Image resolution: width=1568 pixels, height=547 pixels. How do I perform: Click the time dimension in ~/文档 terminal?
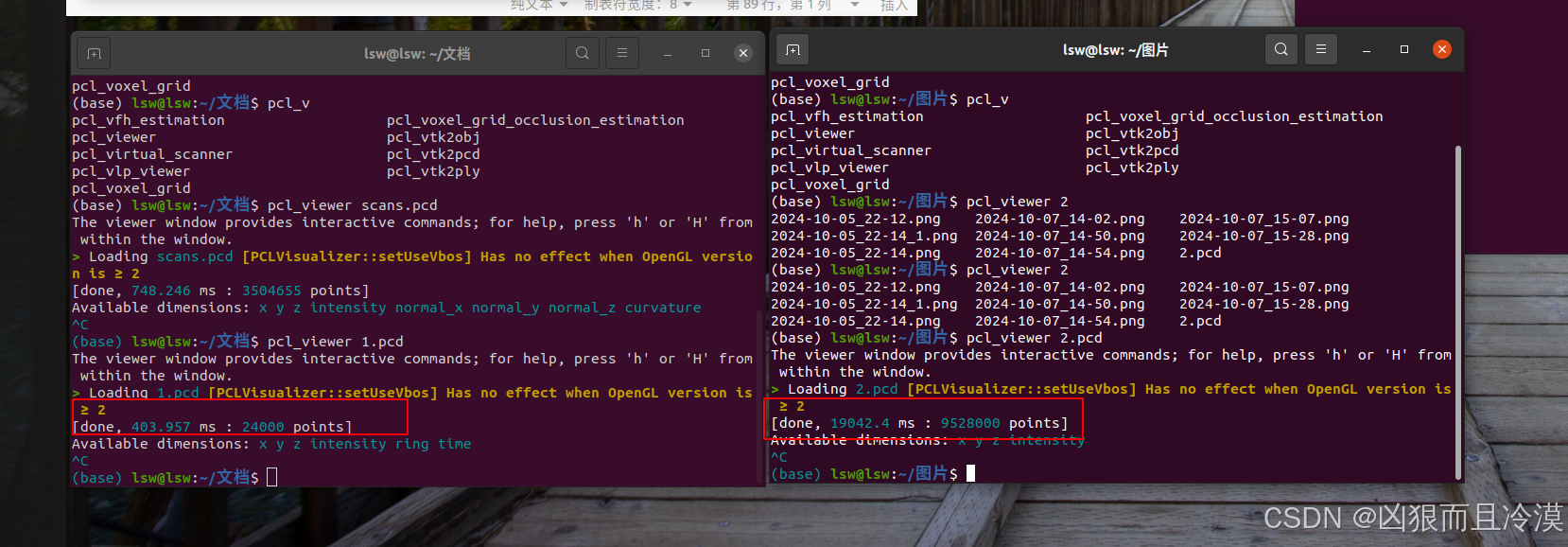(455, 444)
